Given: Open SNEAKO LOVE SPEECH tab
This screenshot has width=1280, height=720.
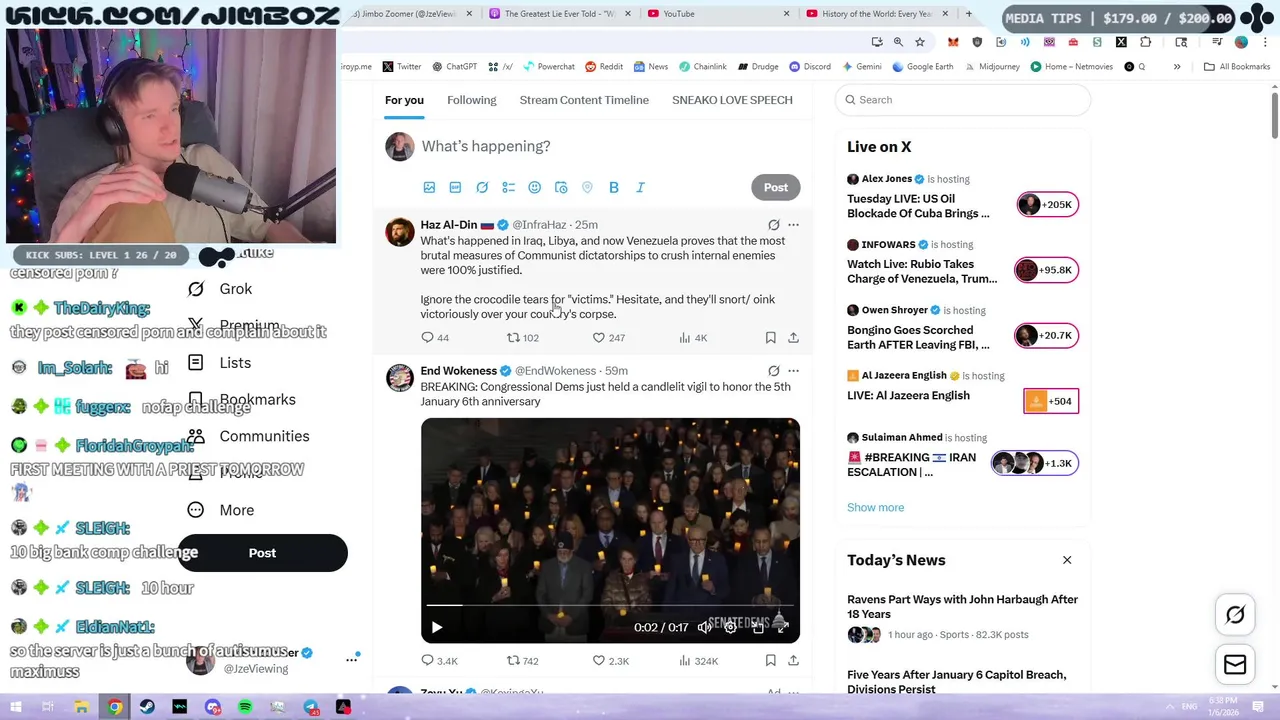Looking at the screenshot, I should 732,100.
